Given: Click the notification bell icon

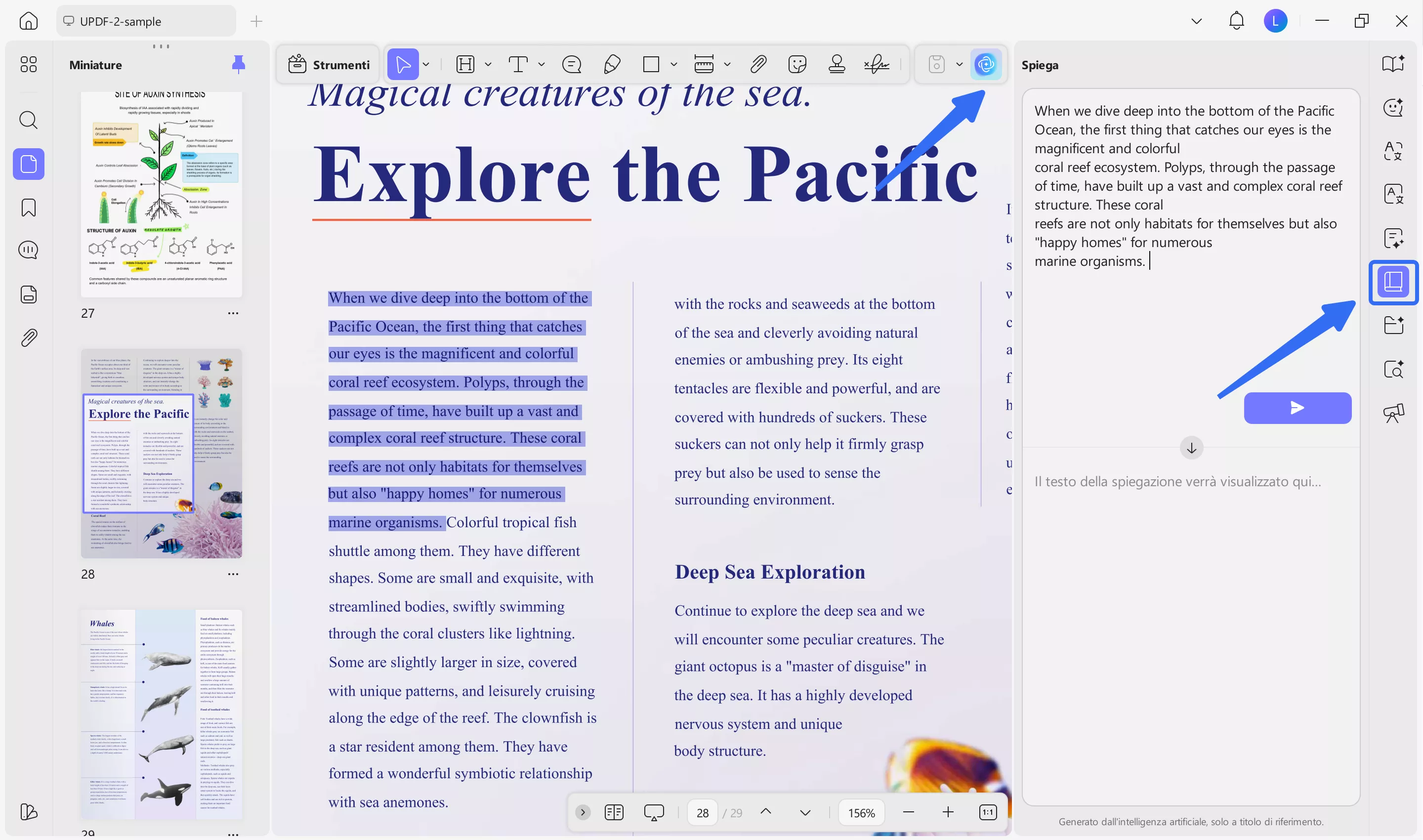Looking at the screenshot, I should [x=1236, y=21].
